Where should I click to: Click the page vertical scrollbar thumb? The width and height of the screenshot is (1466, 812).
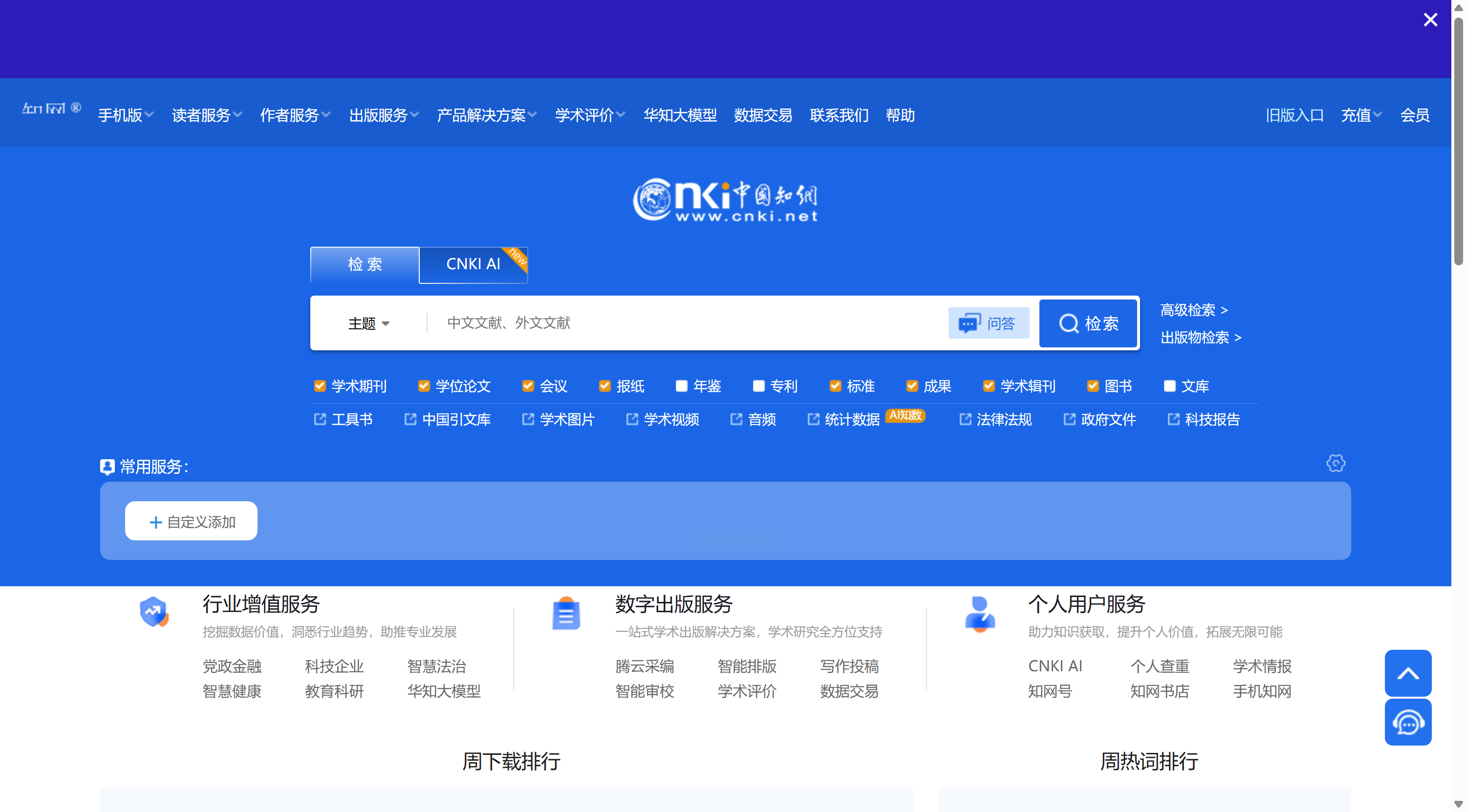pos(1459,141)
